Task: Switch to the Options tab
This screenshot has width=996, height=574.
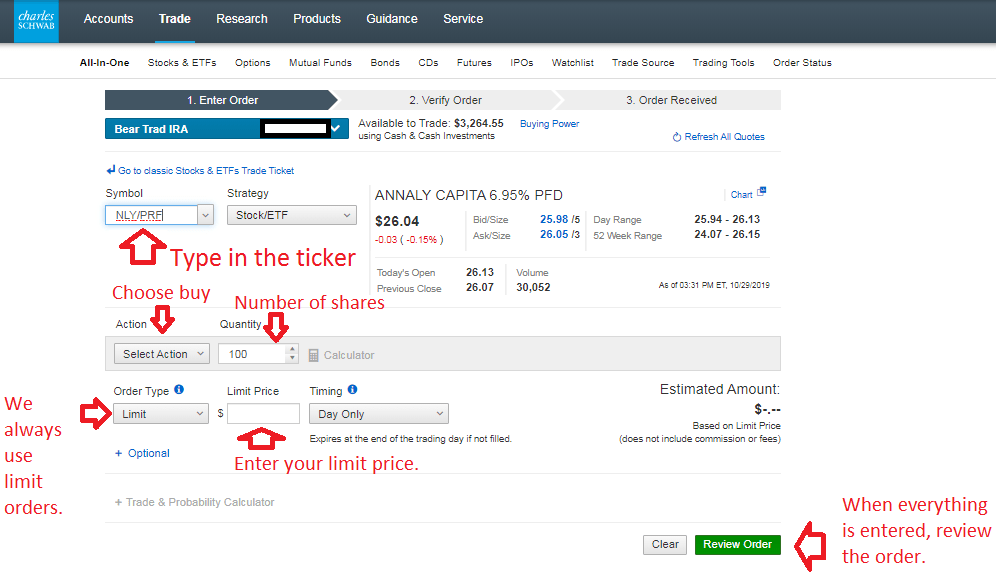Action: click(x=253, y=63)
